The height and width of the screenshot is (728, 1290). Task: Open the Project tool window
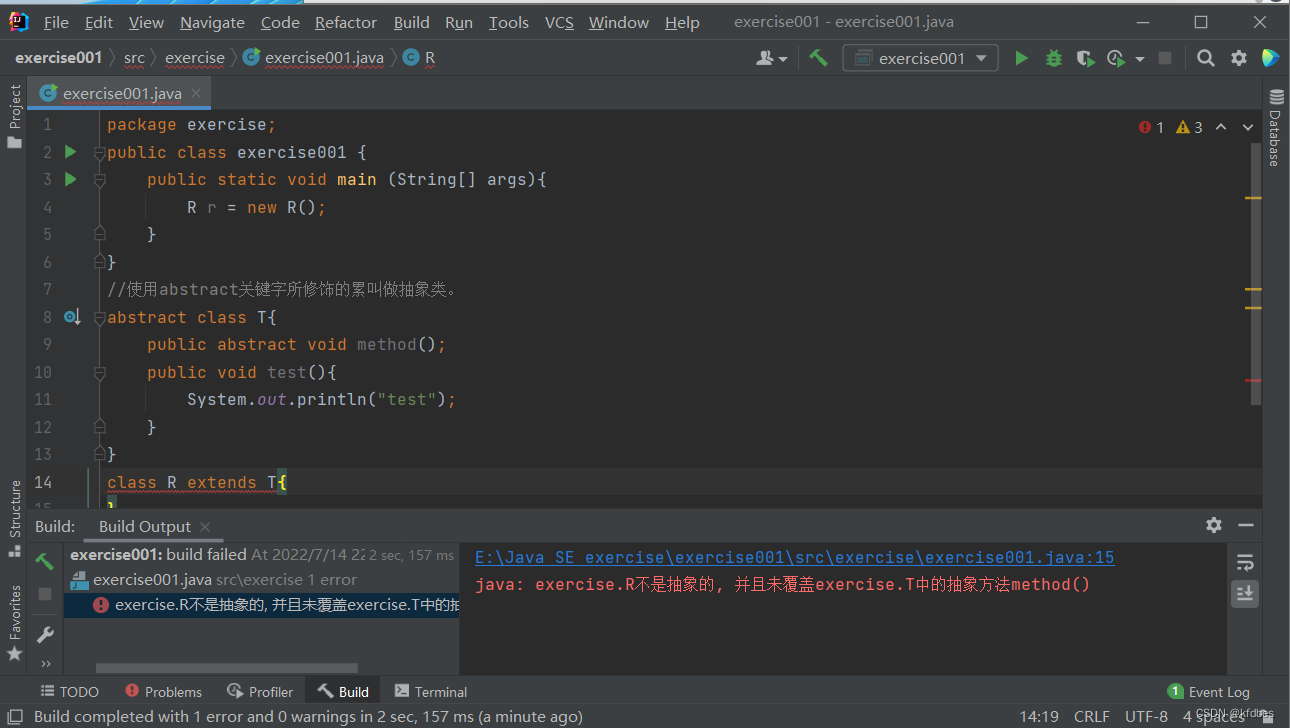(x=14, y=116)
